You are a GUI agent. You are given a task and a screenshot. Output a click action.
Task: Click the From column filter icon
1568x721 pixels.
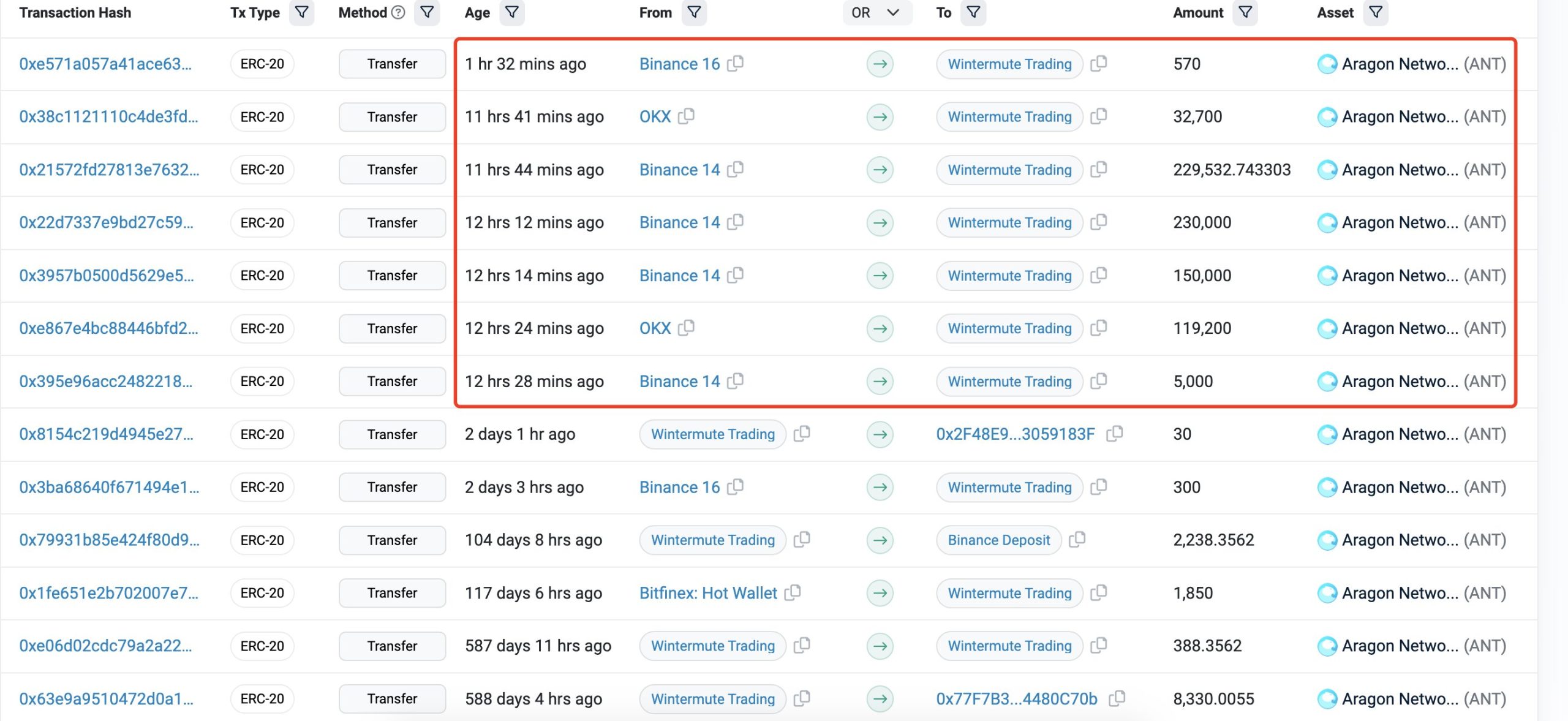click(x=694, y=13)
